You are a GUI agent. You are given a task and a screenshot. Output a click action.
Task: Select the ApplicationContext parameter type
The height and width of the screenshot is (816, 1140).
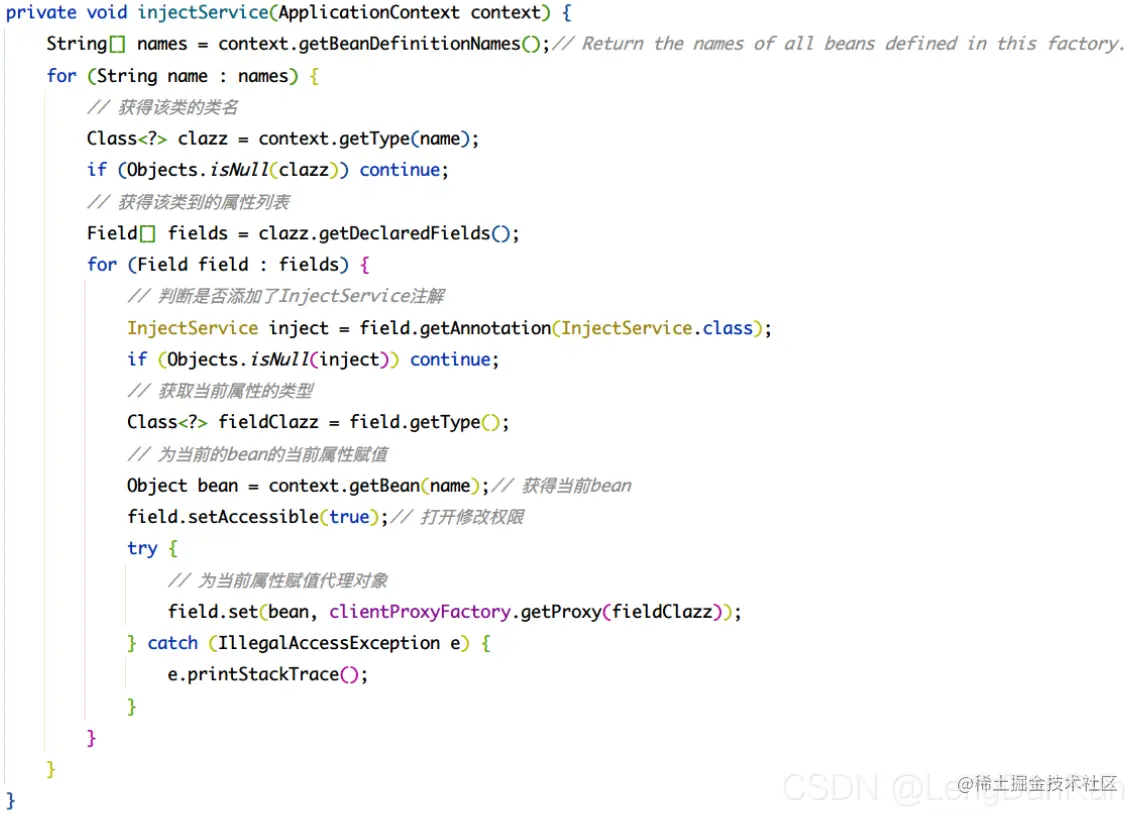[x=369, y=12]
